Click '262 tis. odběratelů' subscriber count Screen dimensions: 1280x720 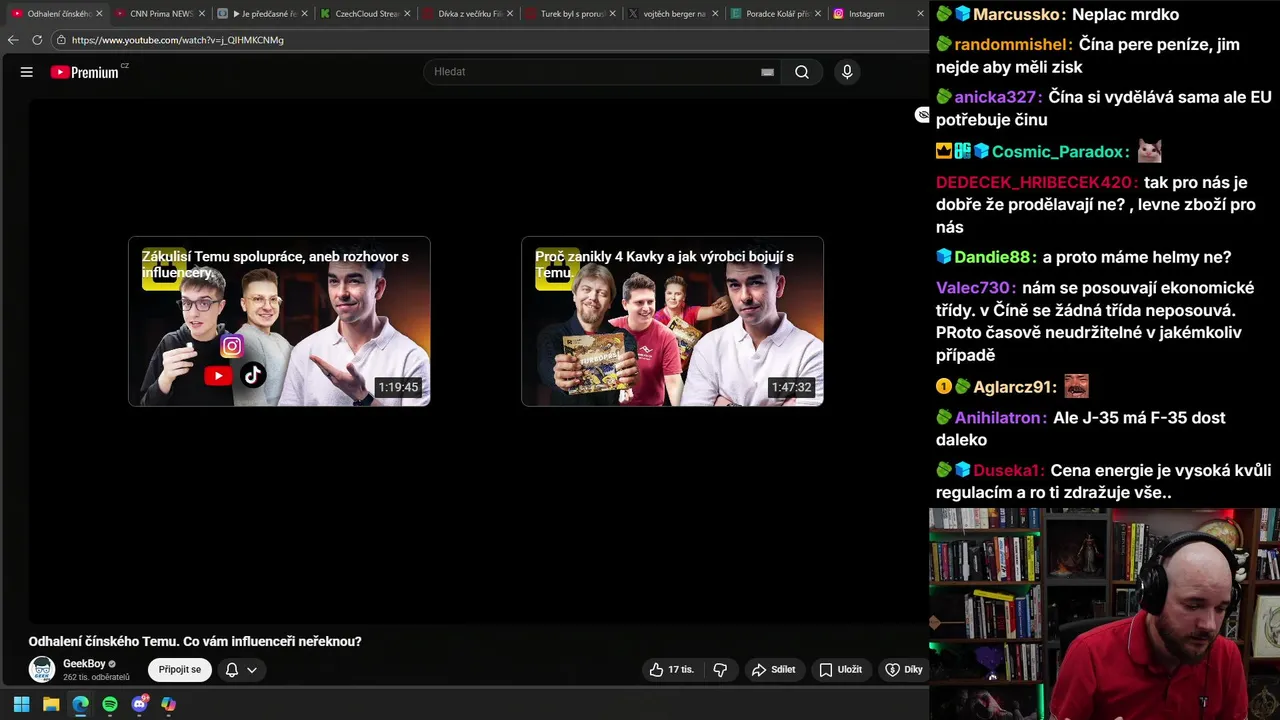(x=96, y=678)
